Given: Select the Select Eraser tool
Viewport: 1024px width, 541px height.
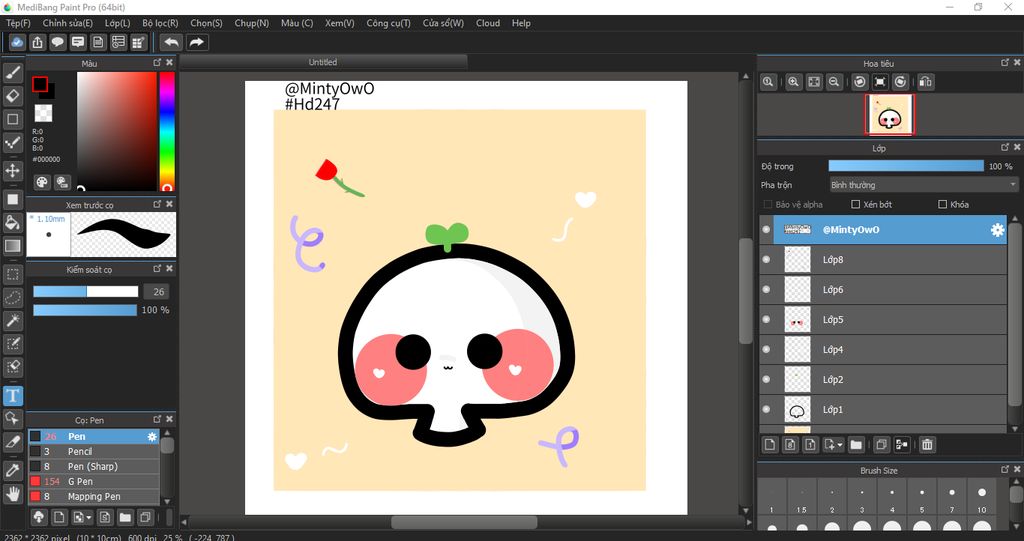Looking at the screenshot, I should tap(12, 367).
